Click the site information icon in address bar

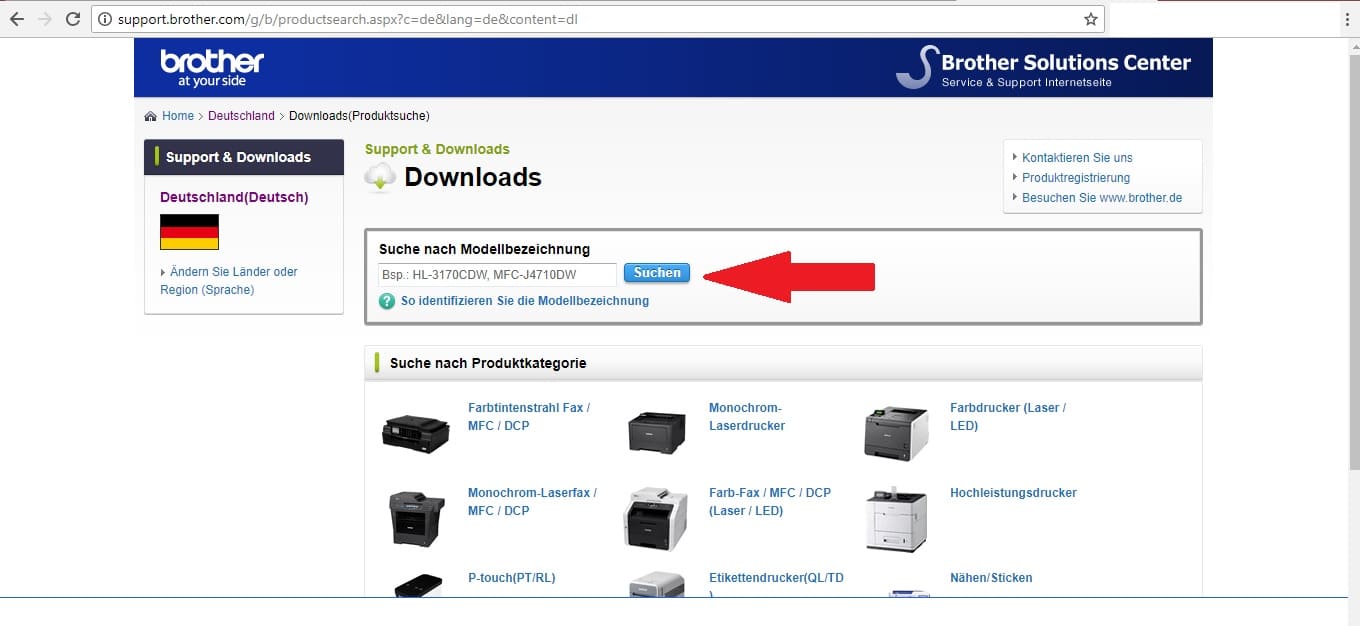click(x=105, y=19)
